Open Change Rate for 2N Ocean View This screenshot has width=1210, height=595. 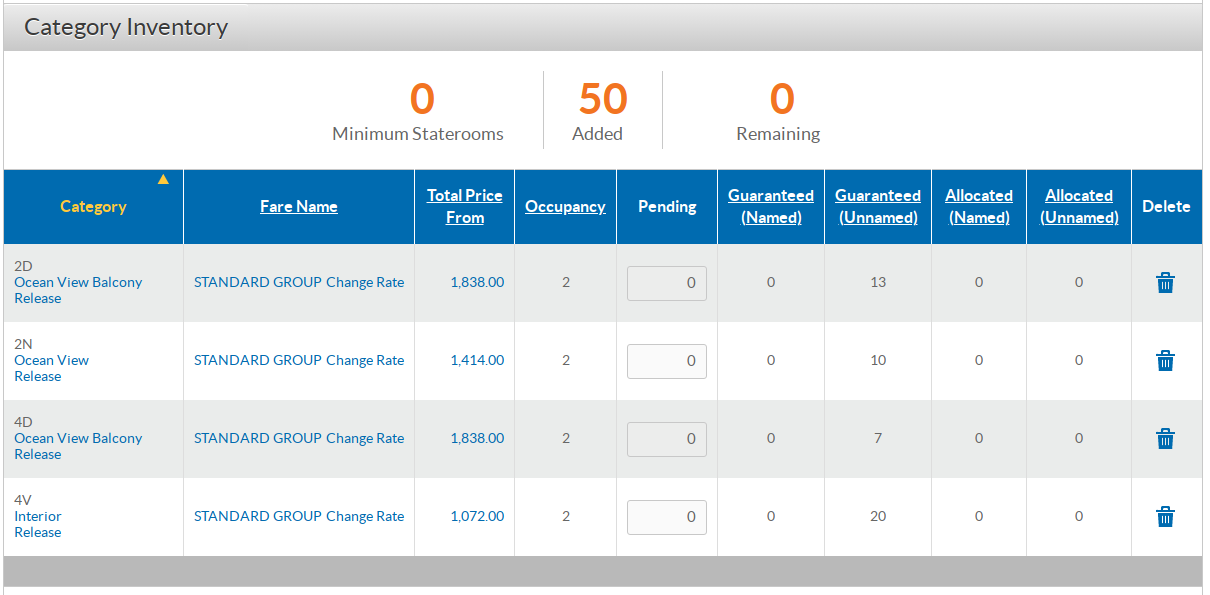[365, 361]
